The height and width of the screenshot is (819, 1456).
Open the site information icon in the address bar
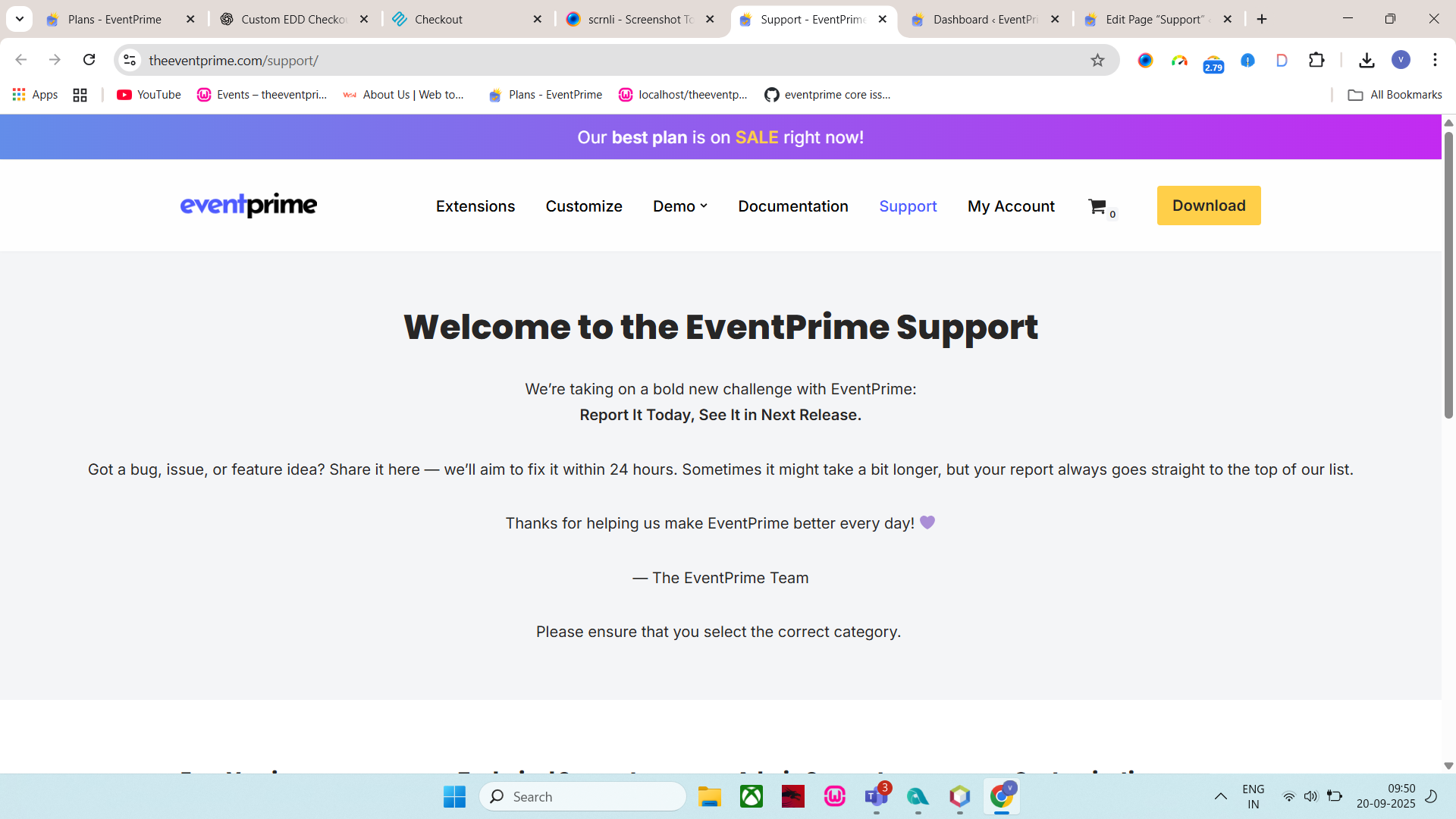[130, 61]
